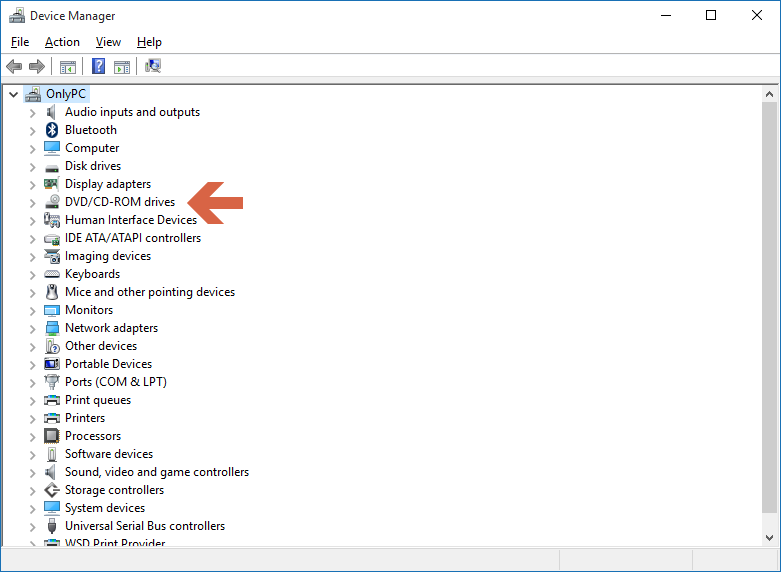Select the Ports (COM & LPT) label
This screenshot has height=572, width=781.
(116, 382)
